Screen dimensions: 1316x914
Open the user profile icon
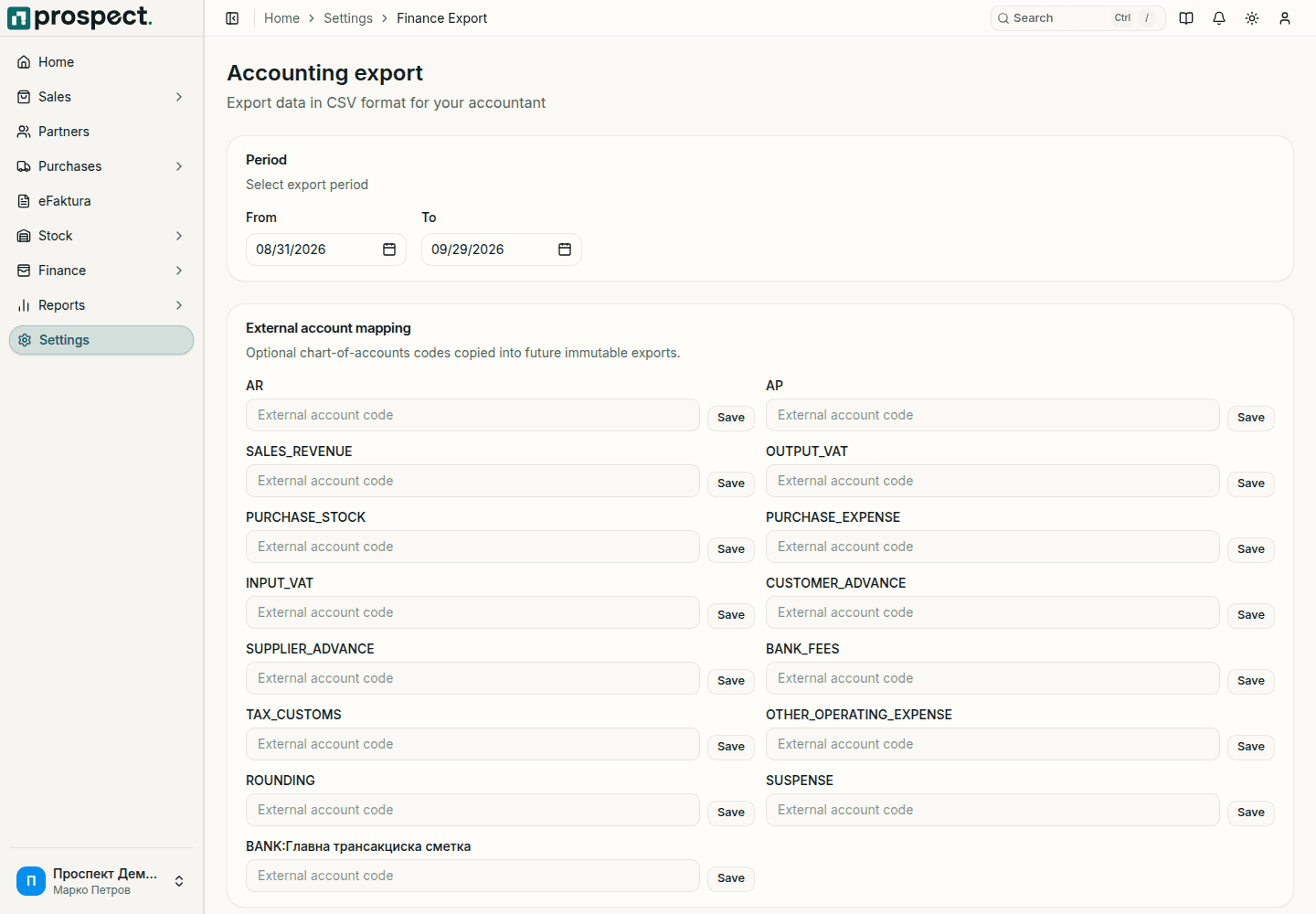1285,18
